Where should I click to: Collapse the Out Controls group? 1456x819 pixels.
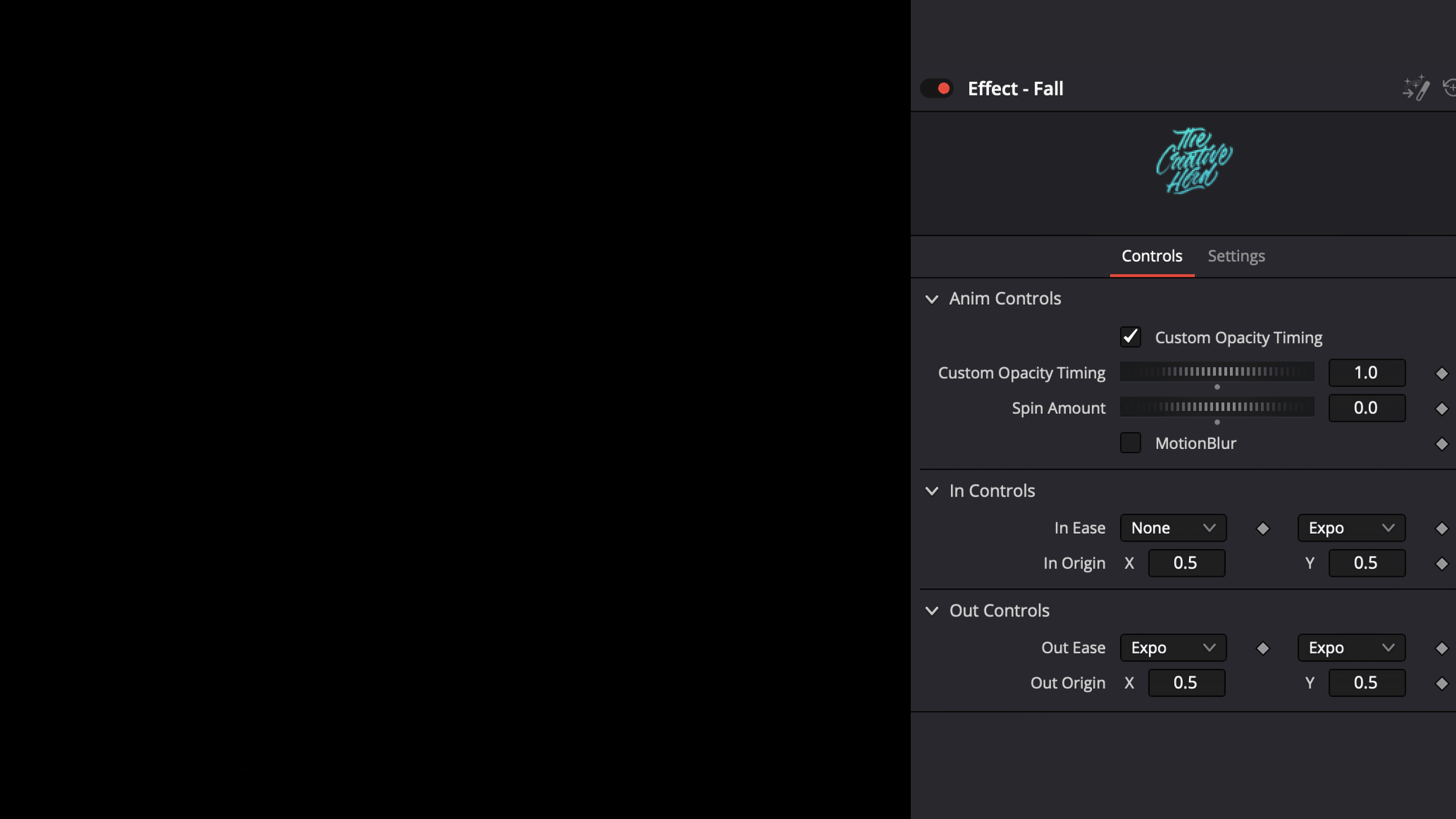(x=932, y=610)
